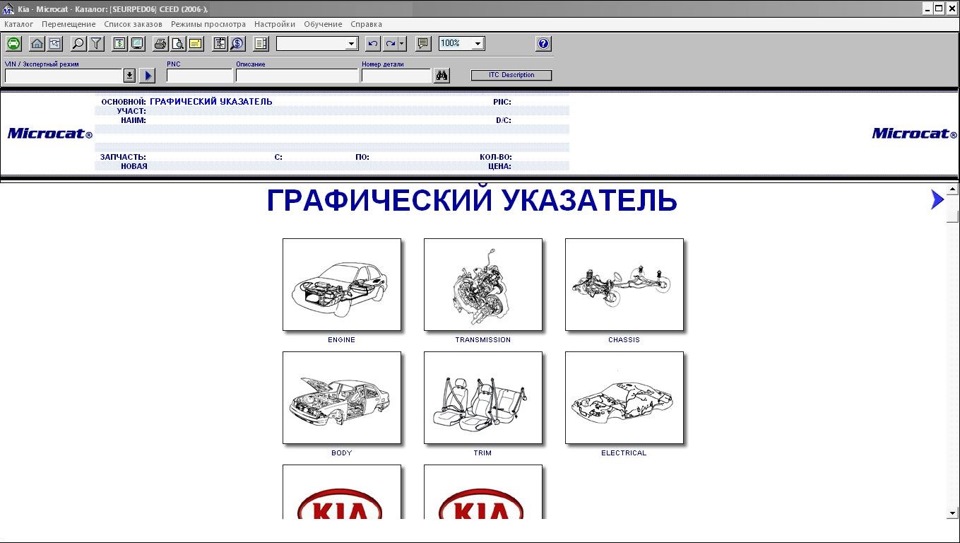Screen dimensions: 960x543
Task: Click the Номер детали input field
Action: point(397,76)
